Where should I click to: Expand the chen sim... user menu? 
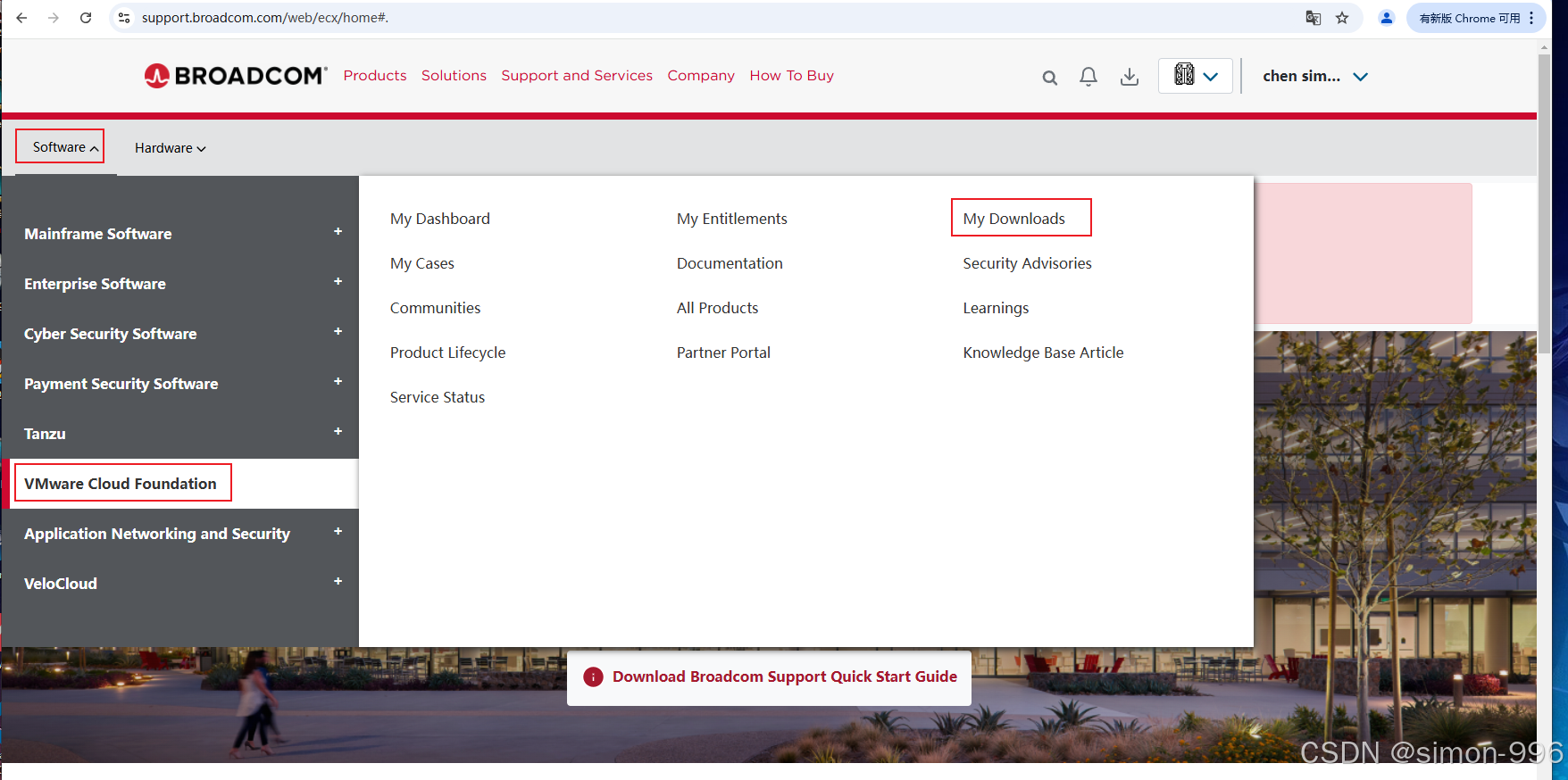1315,77
